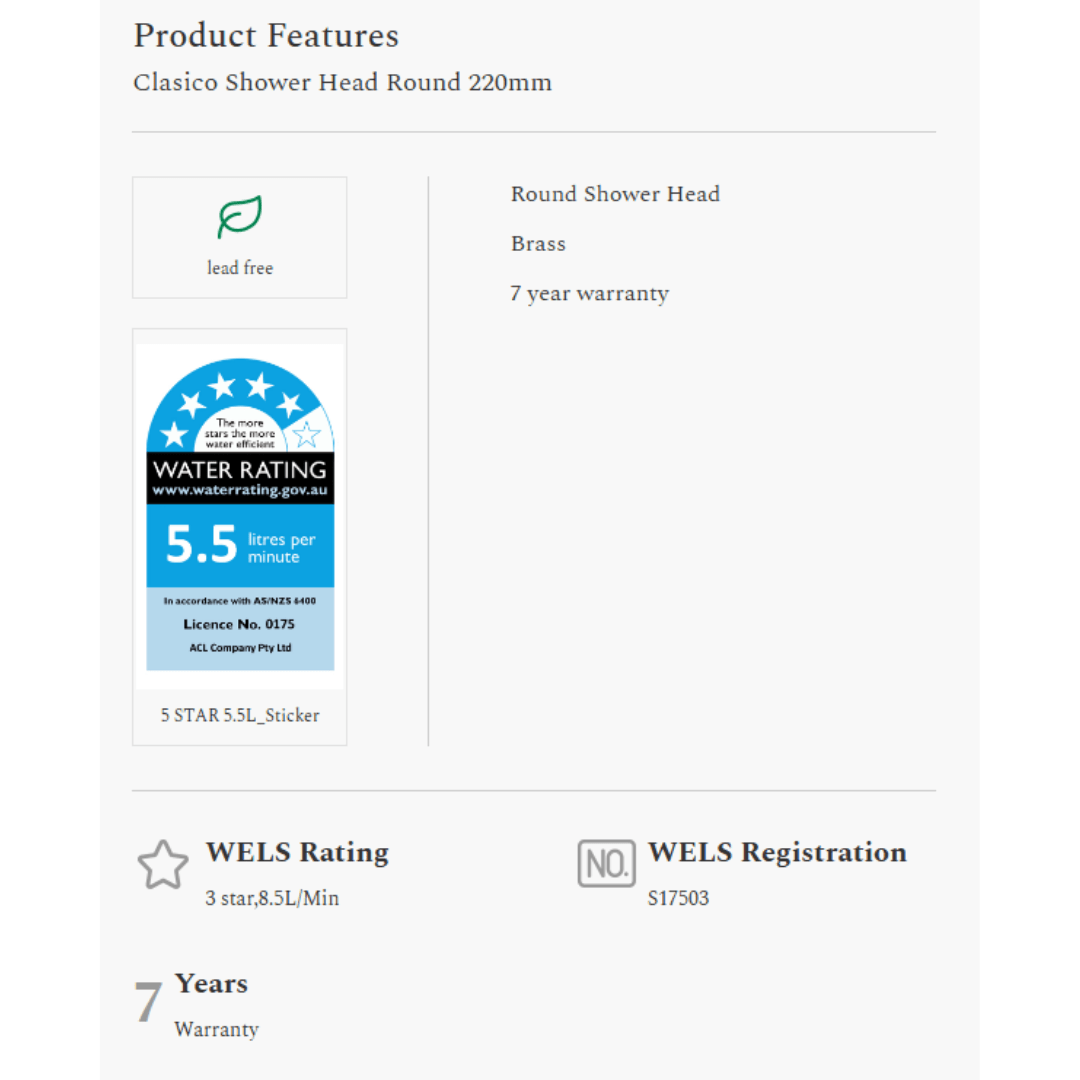Click "Clasico Shower Head Round 220mm" subtitle
1080x1080 pixels.
point(342,82)
